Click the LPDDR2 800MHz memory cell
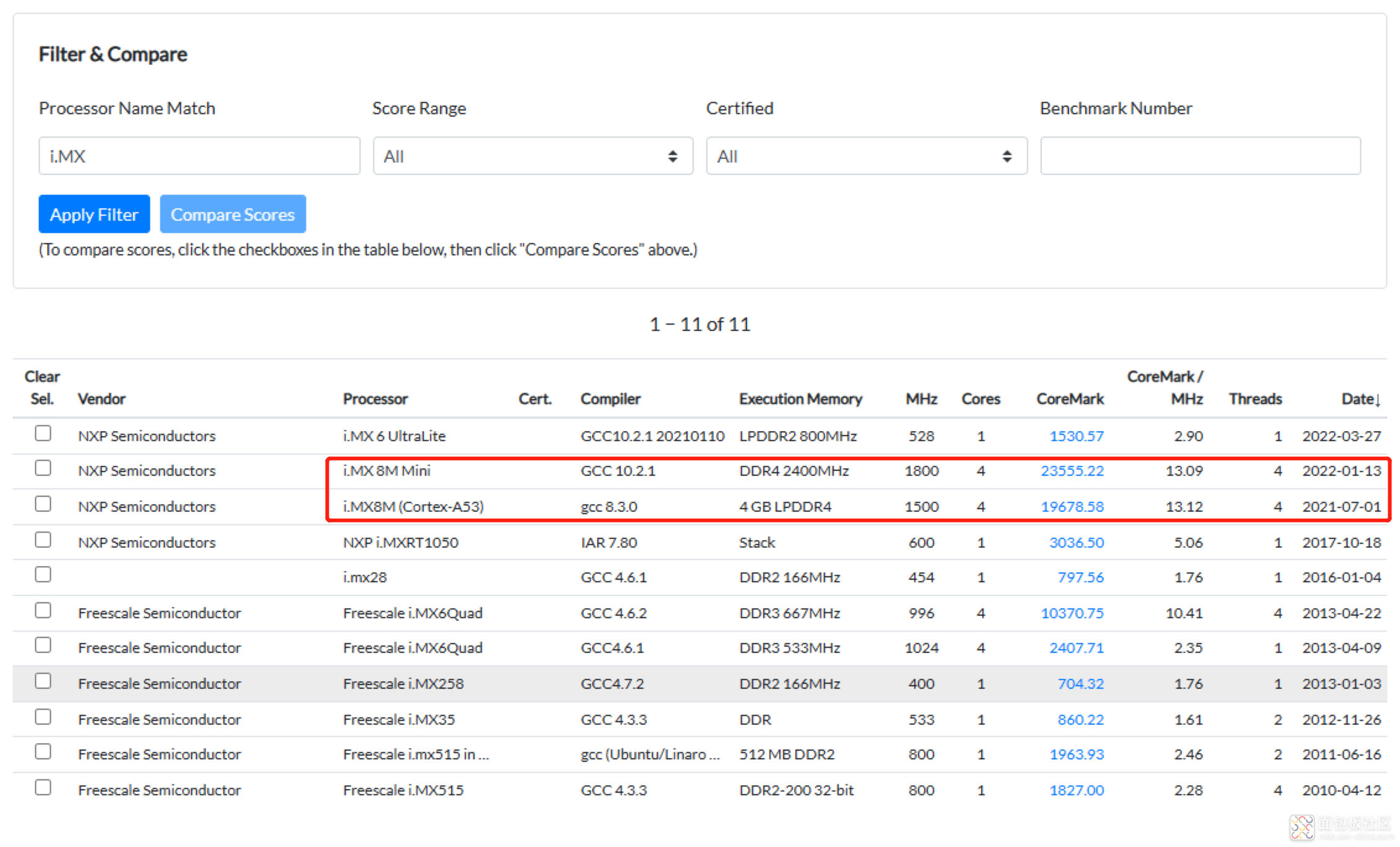This screenshot has height=847, width=1400. pyautogui.click(x=798, y=436)
